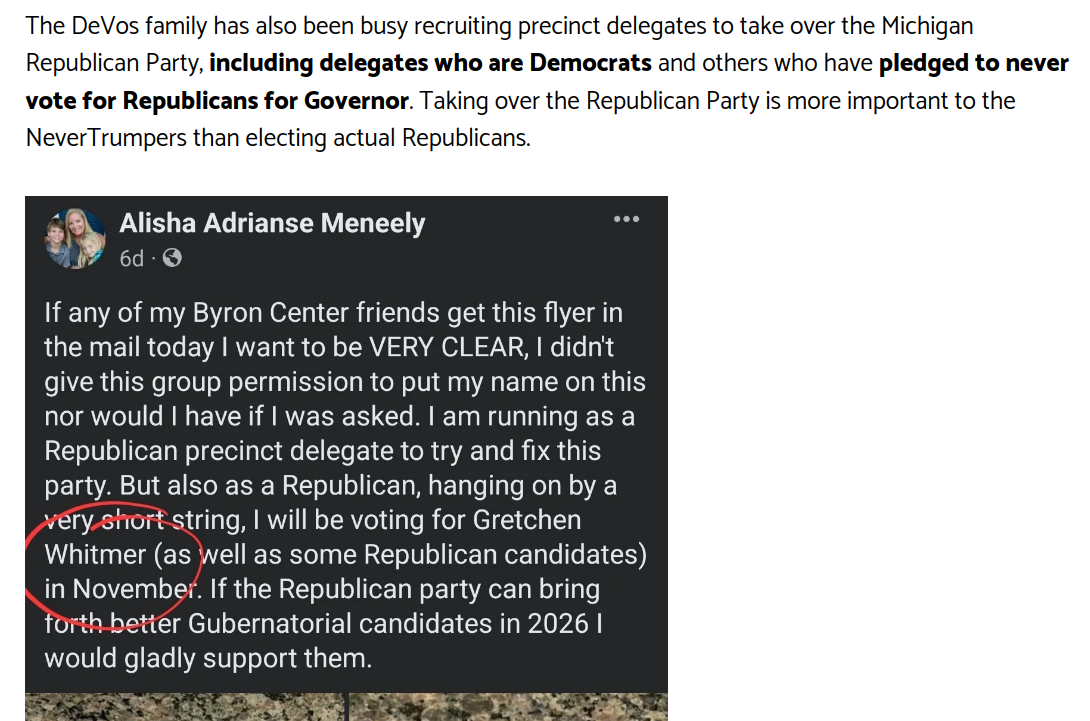Open the '6d' post timestamp
1090x721 pixels.
[131, 259]
